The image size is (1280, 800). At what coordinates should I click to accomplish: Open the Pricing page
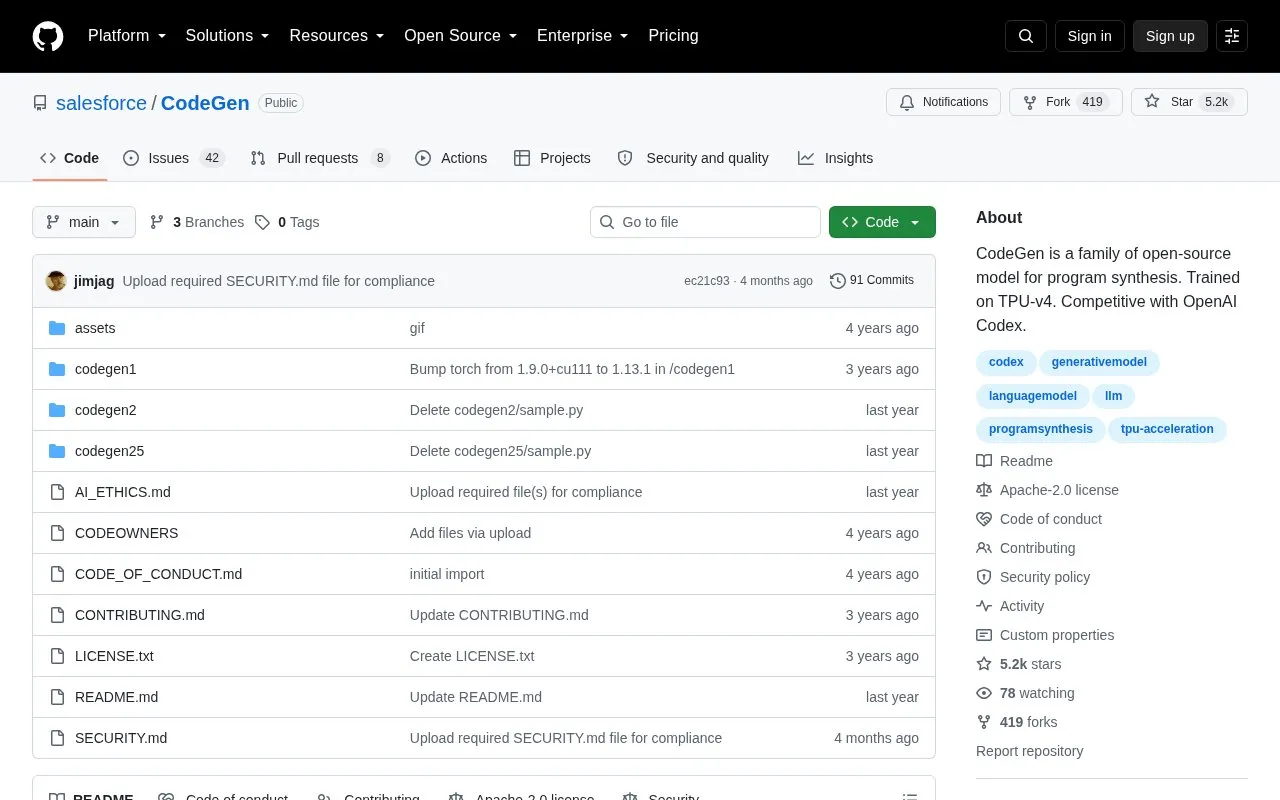673,36
